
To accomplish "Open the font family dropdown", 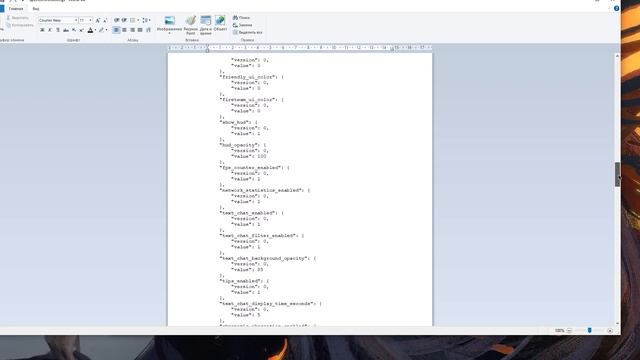I will coord(76,20).
